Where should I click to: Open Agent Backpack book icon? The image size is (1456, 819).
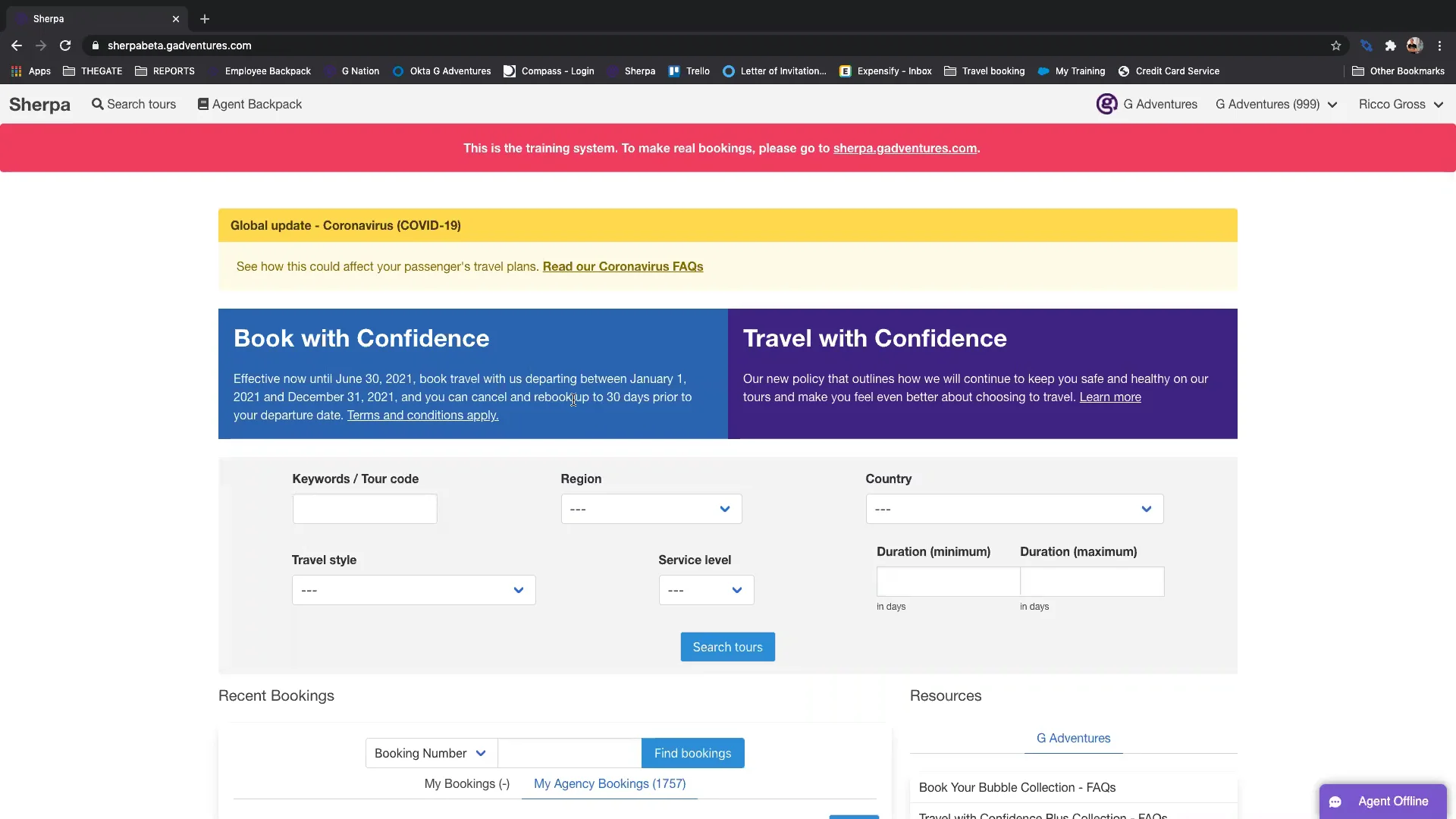(x=202, y=104)
